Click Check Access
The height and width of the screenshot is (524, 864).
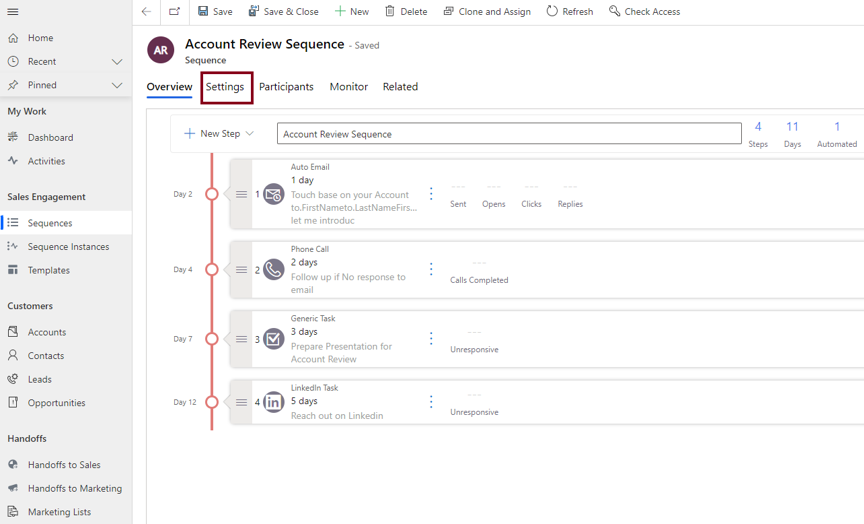pyautogui.click(x=644, y=12)
